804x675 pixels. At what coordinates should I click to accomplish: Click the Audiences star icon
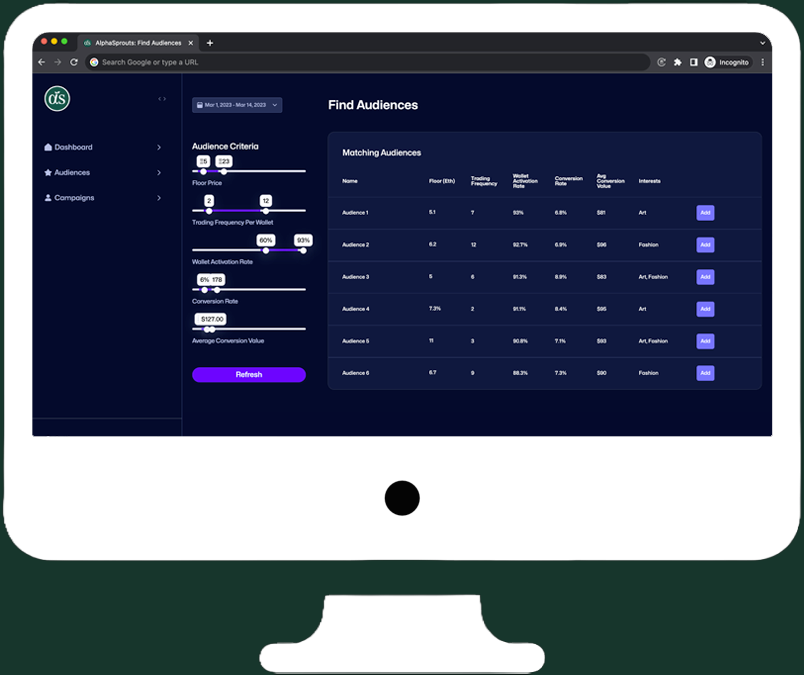(48, 173)
